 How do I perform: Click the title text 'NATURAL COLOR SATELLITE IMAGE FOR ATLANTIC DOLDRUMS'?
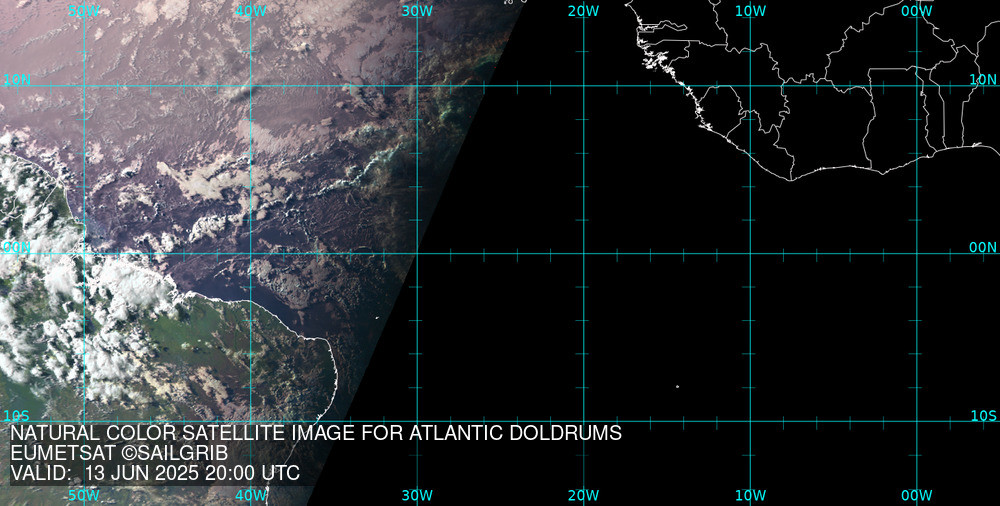pyautogui.click(x=316, y=433)
